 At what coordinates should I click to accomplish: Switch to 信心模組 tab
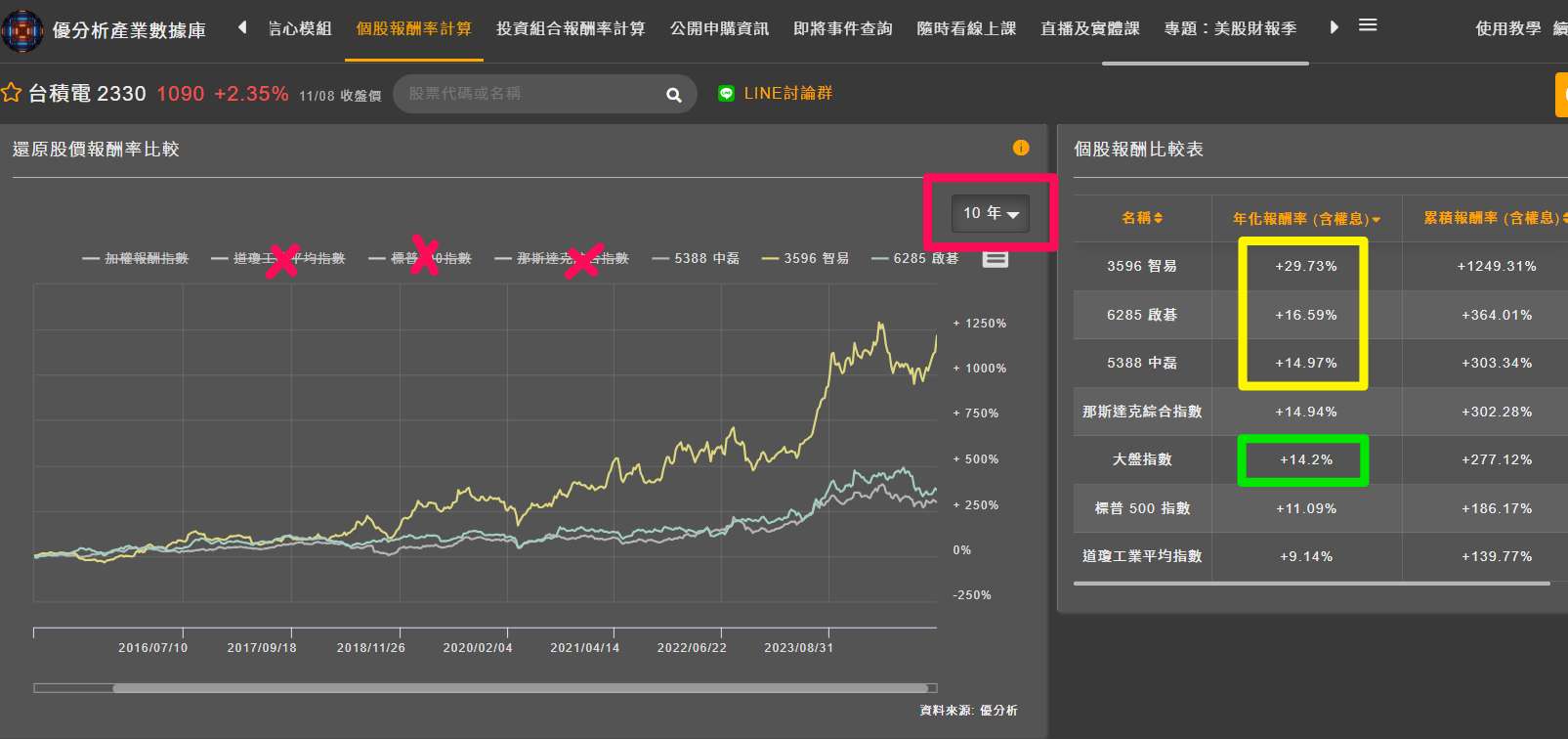pyautogui.click(x=300, y=28)
